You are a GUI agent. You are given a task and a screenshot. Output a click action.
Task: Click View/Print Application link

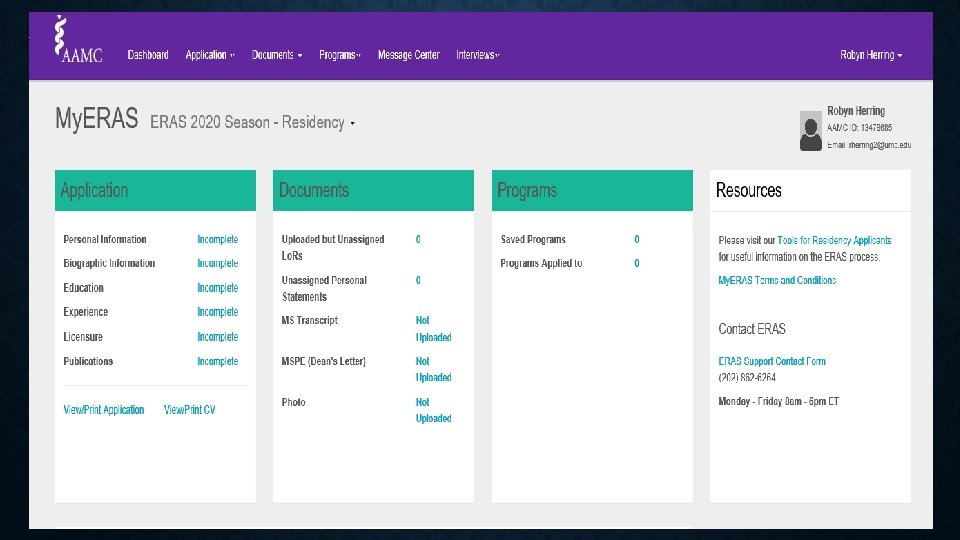point(103,410)
